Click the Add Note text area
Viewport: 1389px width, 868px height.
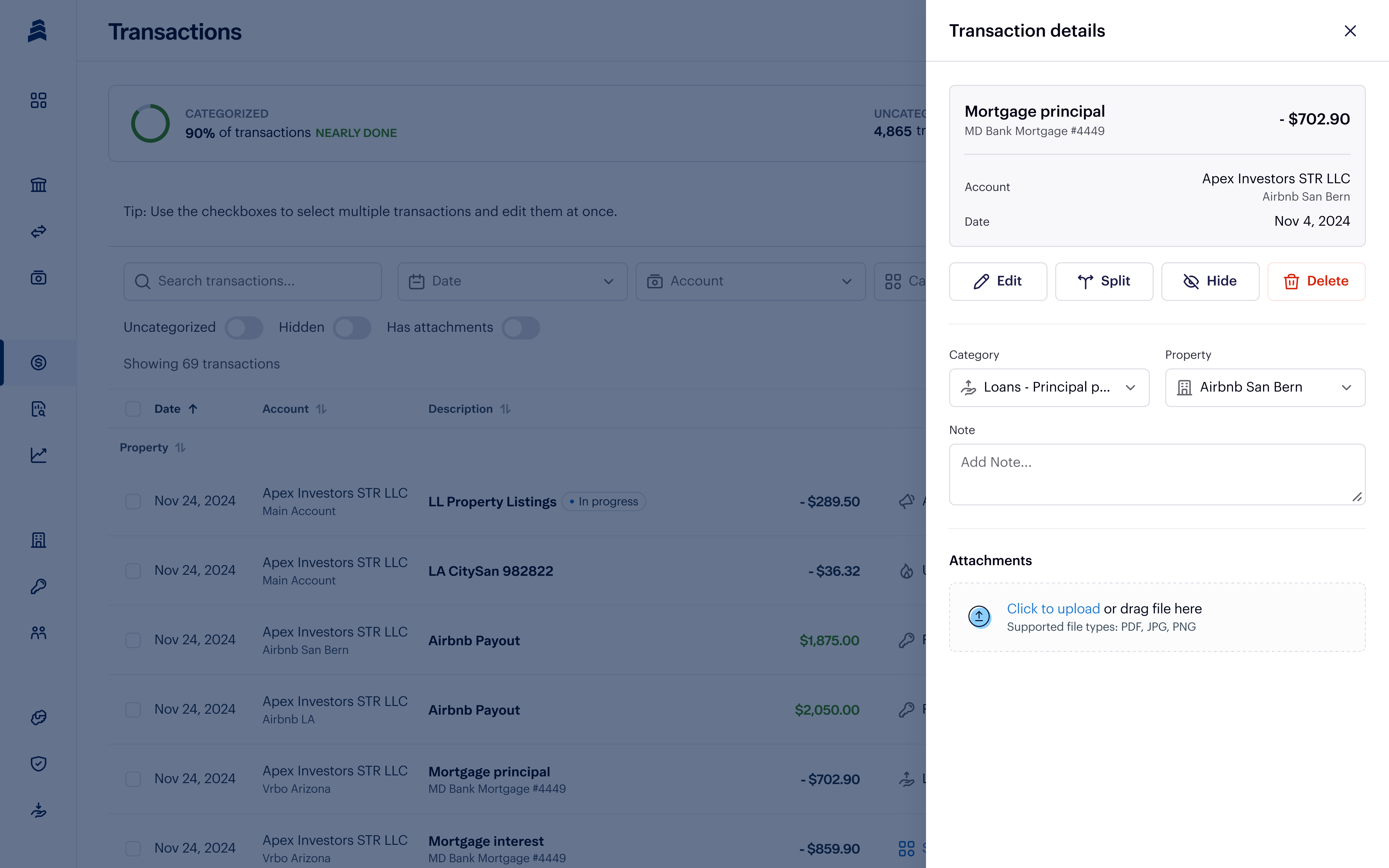[x=1157, y=474]
